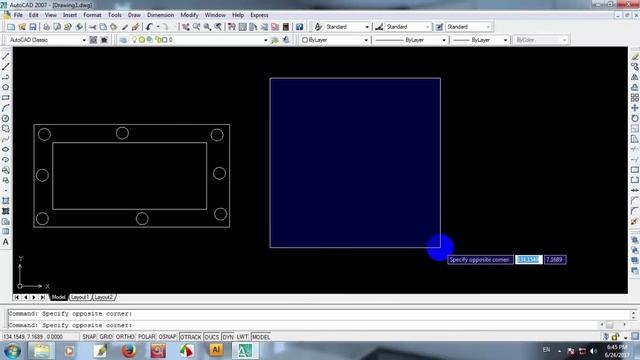Screen dimensions: 640x360
Task: Toggle LWT lineweight display
Action: pyautogui.click(x=242, y=337)
